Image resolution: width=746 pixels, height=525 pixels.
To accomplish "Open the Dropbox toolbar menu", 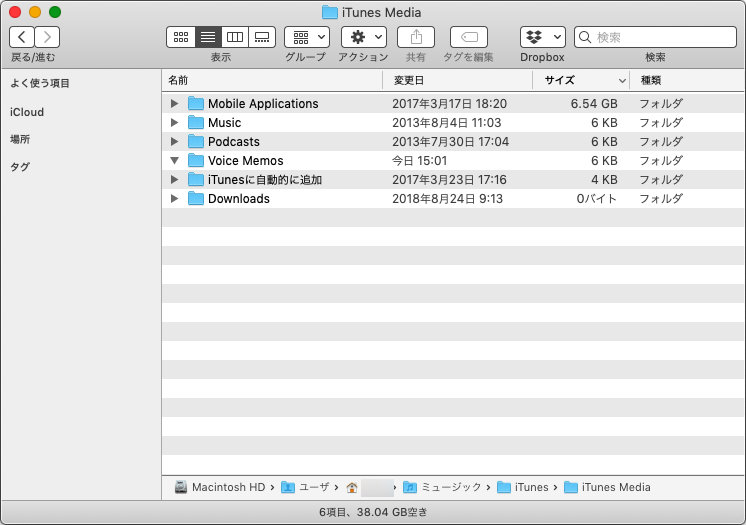I will [543, 37].
